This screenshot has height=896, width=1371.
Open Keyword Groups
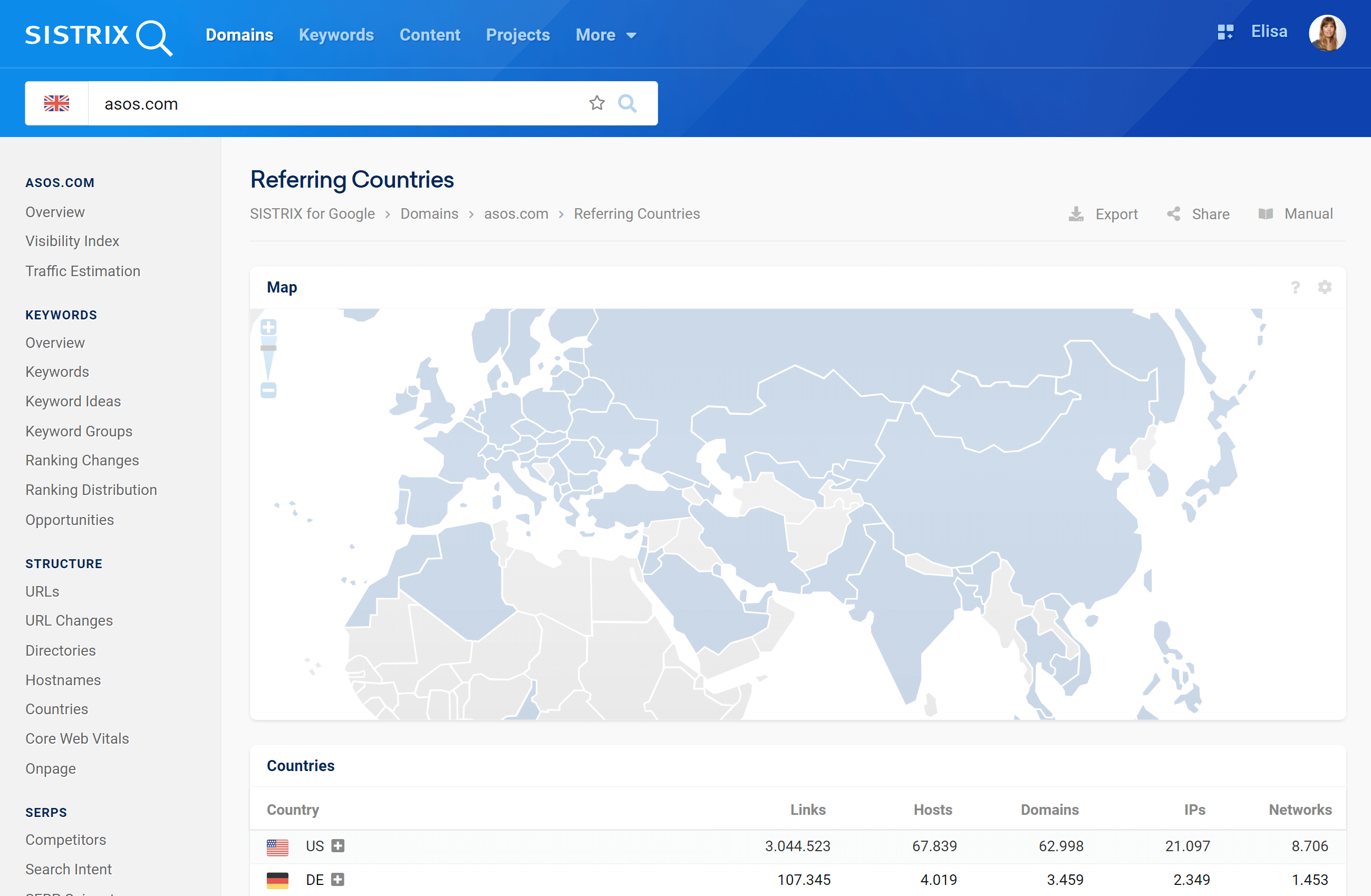point(79,431)
